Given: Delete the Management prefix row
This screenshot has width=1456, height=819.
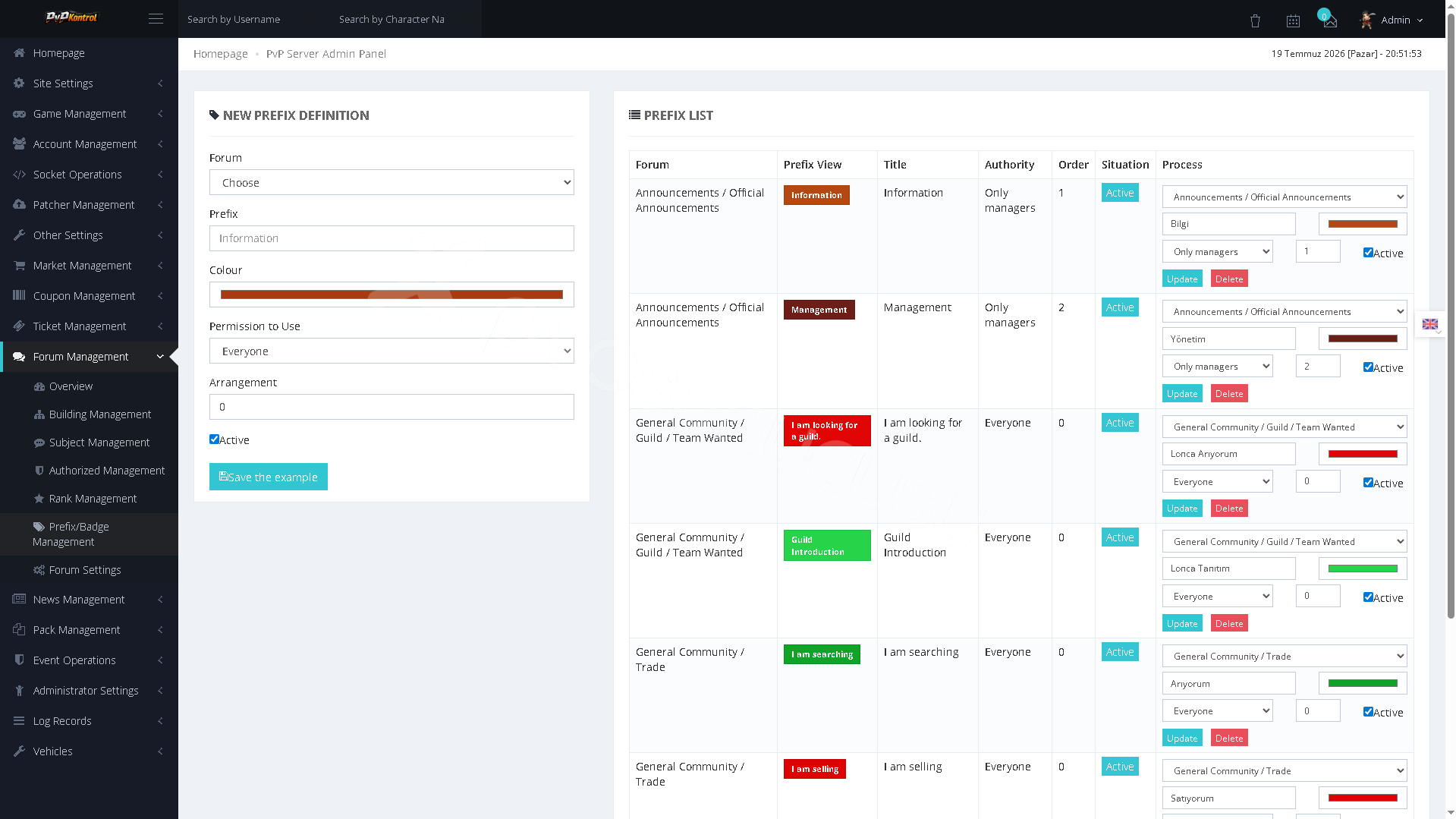Looking at the screenshot, I should tap(1229, 393).
